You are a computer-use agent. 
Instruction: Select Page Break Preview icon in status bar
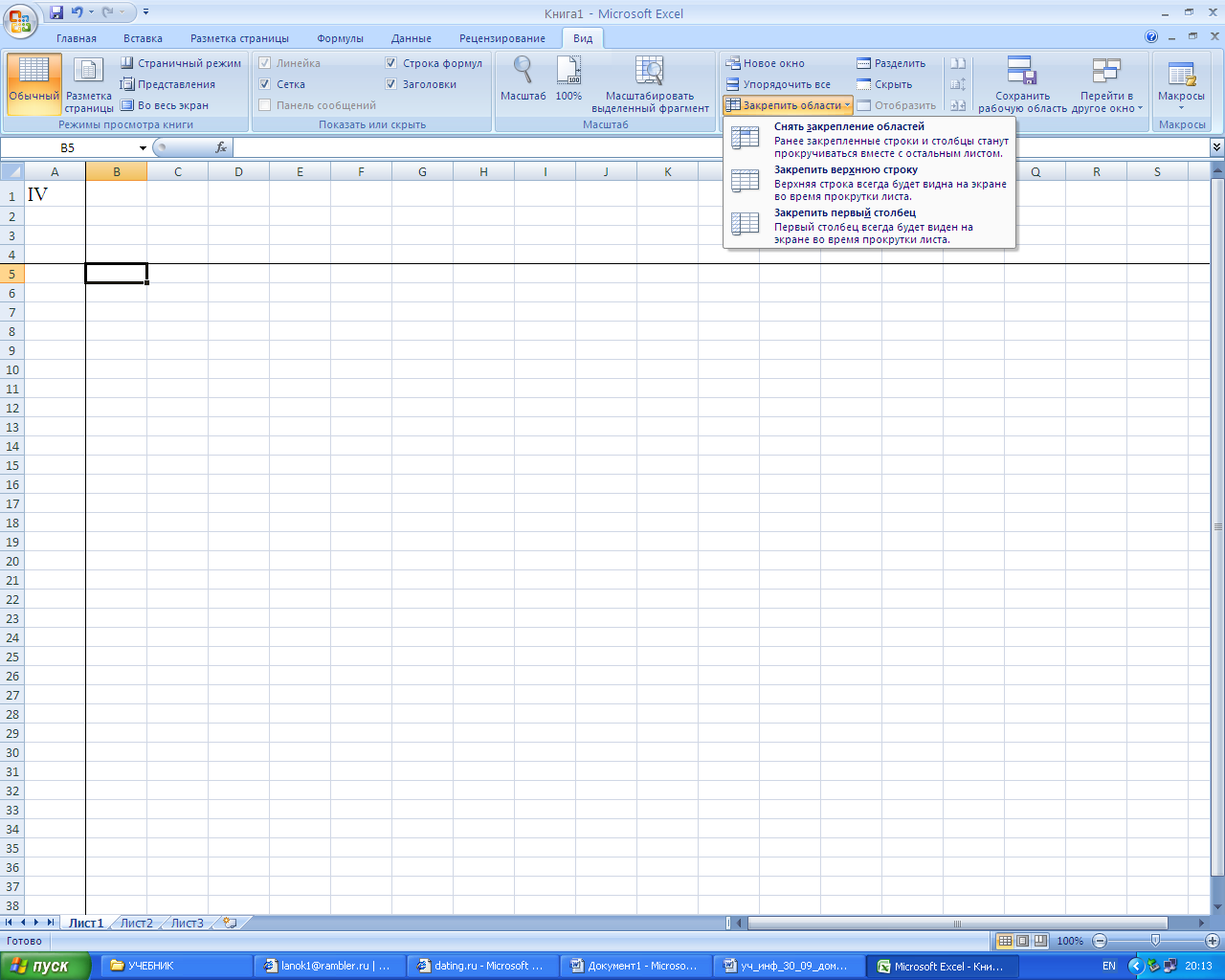pos(1040,941)
